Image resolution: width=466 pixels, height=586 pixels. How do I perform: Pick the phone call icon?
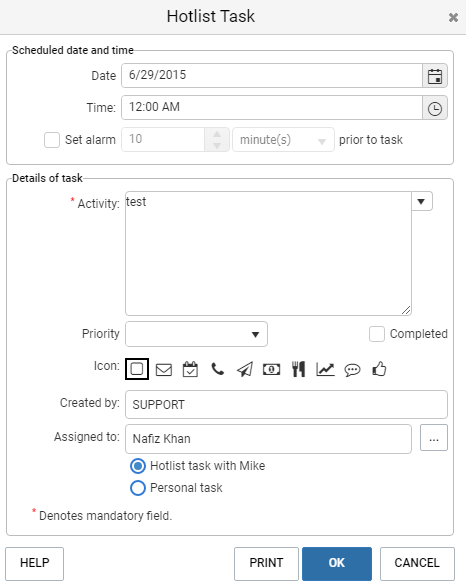[x=217, y=369]
